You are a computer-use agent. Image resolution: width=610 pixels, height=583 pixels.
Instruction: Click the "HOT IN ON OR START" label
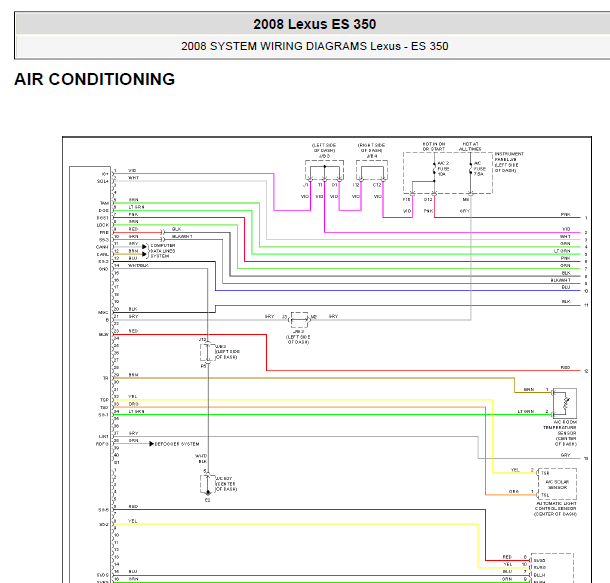(434, 147)
